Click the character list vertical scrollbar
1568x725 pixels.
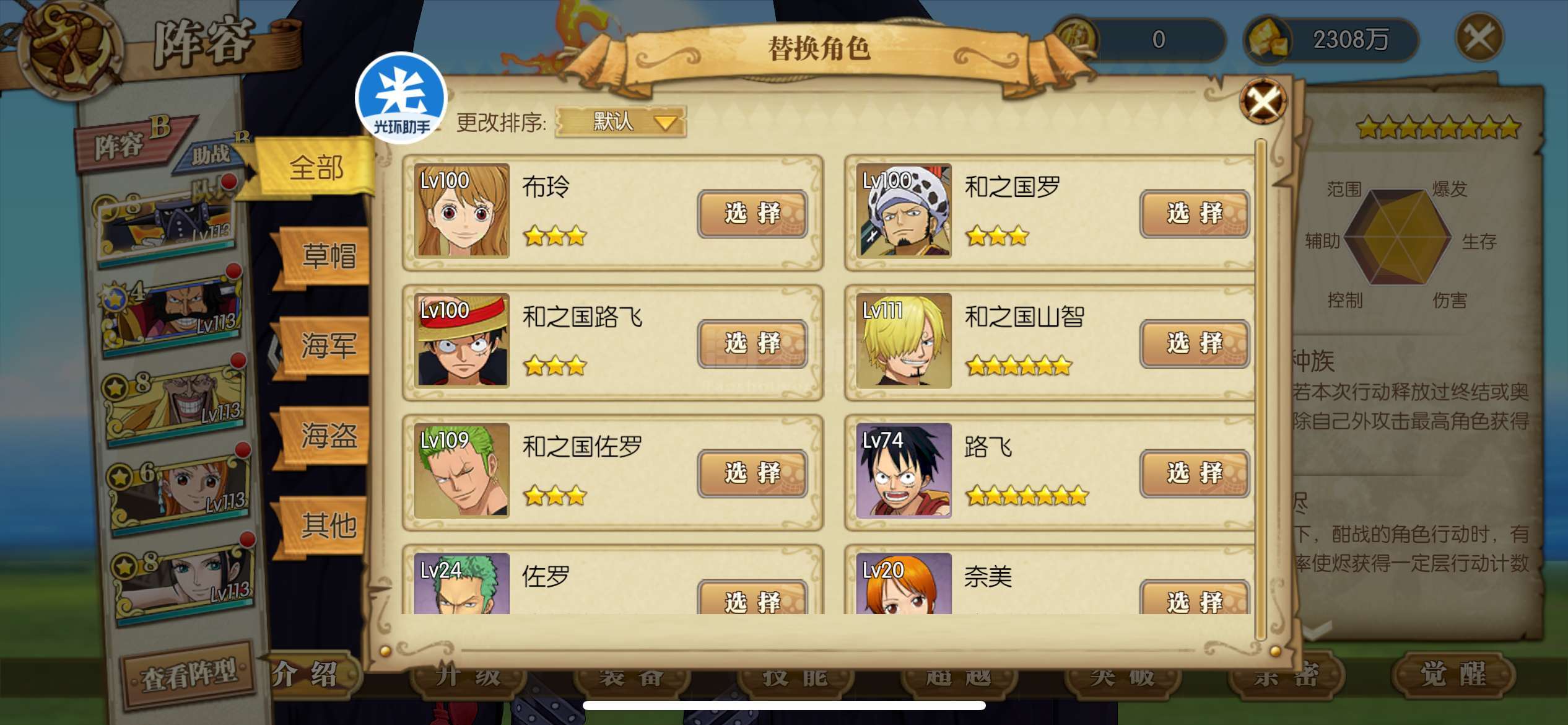1260,390
